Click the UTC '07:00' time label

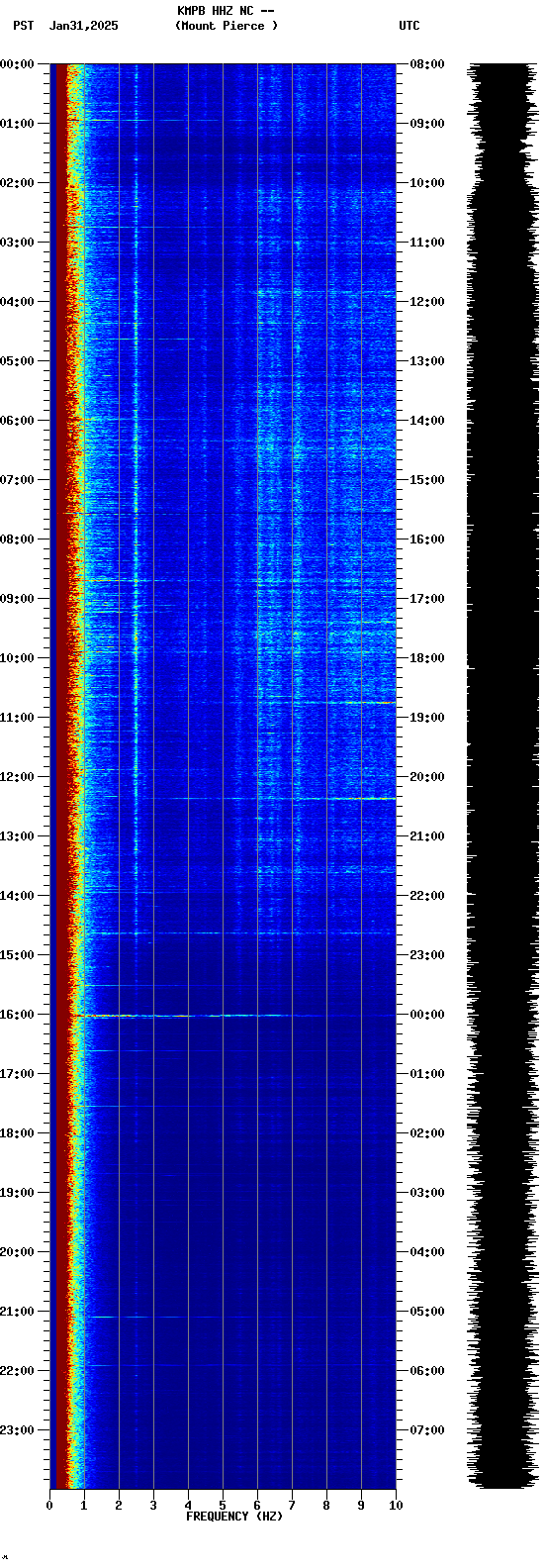(427, 1430)
